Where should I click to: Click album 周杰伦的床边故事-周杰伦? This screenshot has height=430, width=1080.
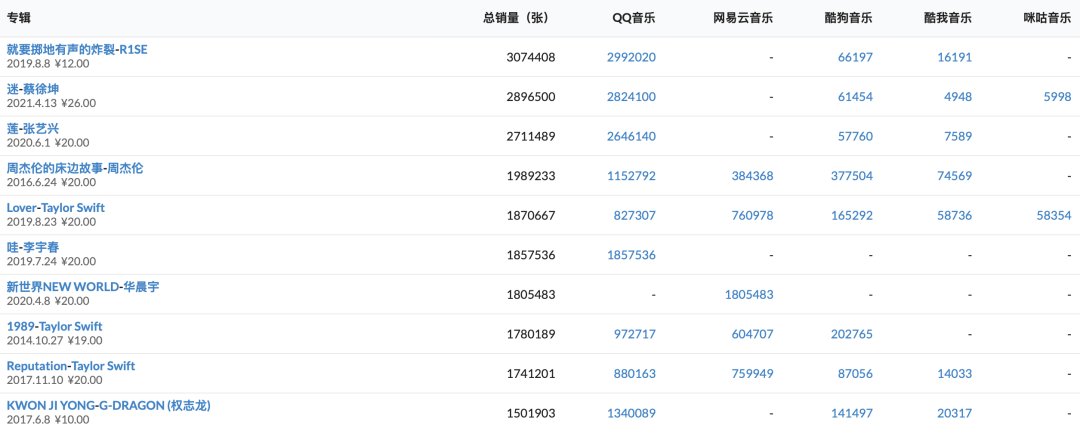coord(75,168)
